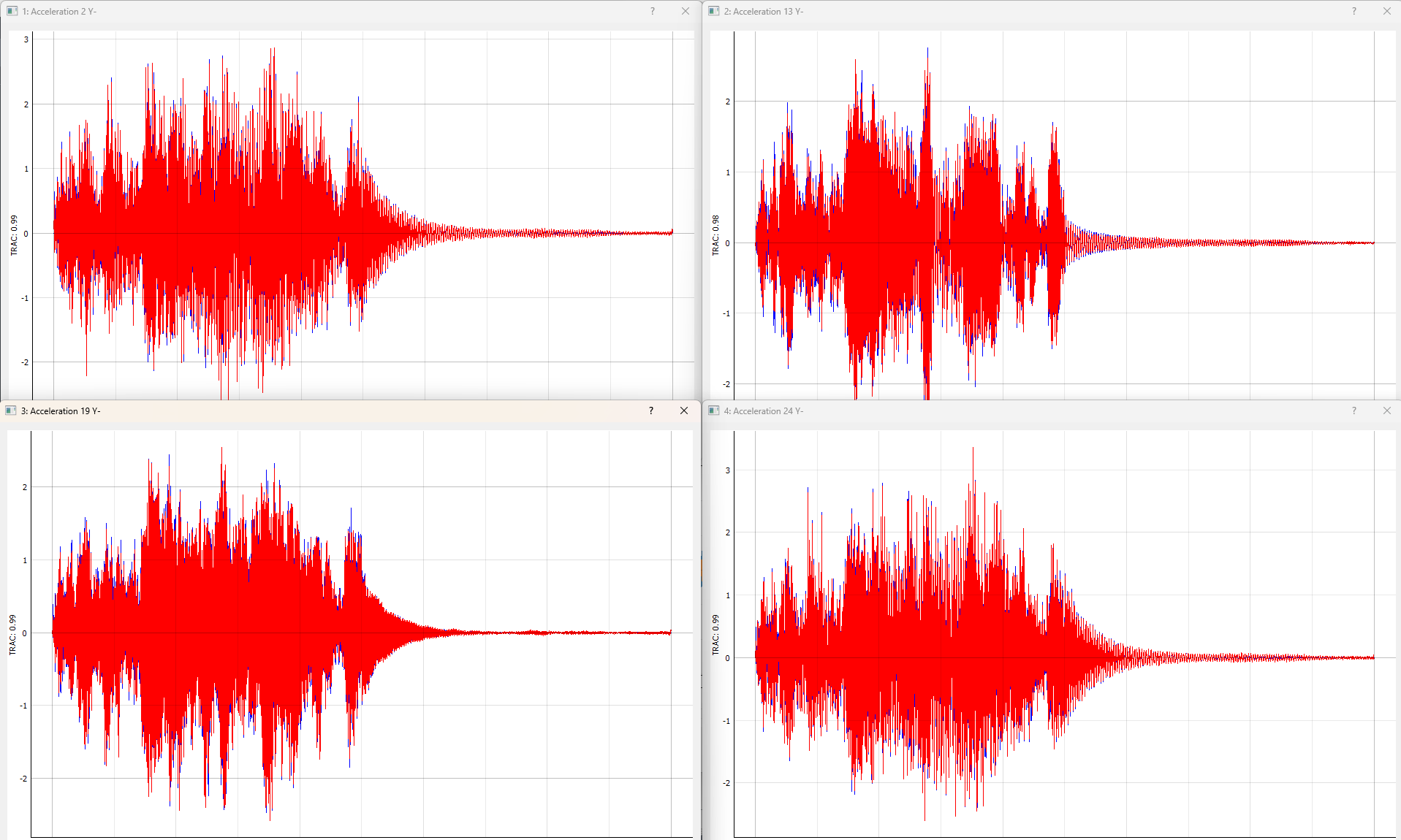Close the Acceleration 13 Y- plot window
This screenshot has height=840, width=1401.
[x=1386, y=11]
